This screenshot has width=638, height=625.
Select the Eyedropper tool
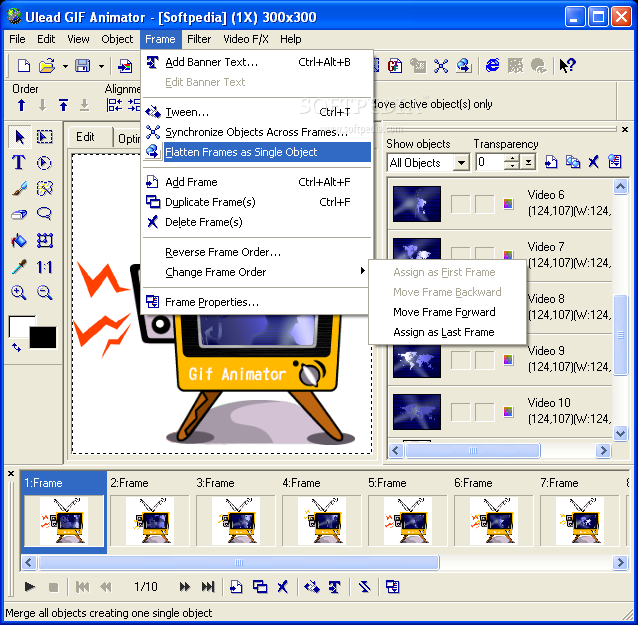pyautogui.click(x=19, y=267)
